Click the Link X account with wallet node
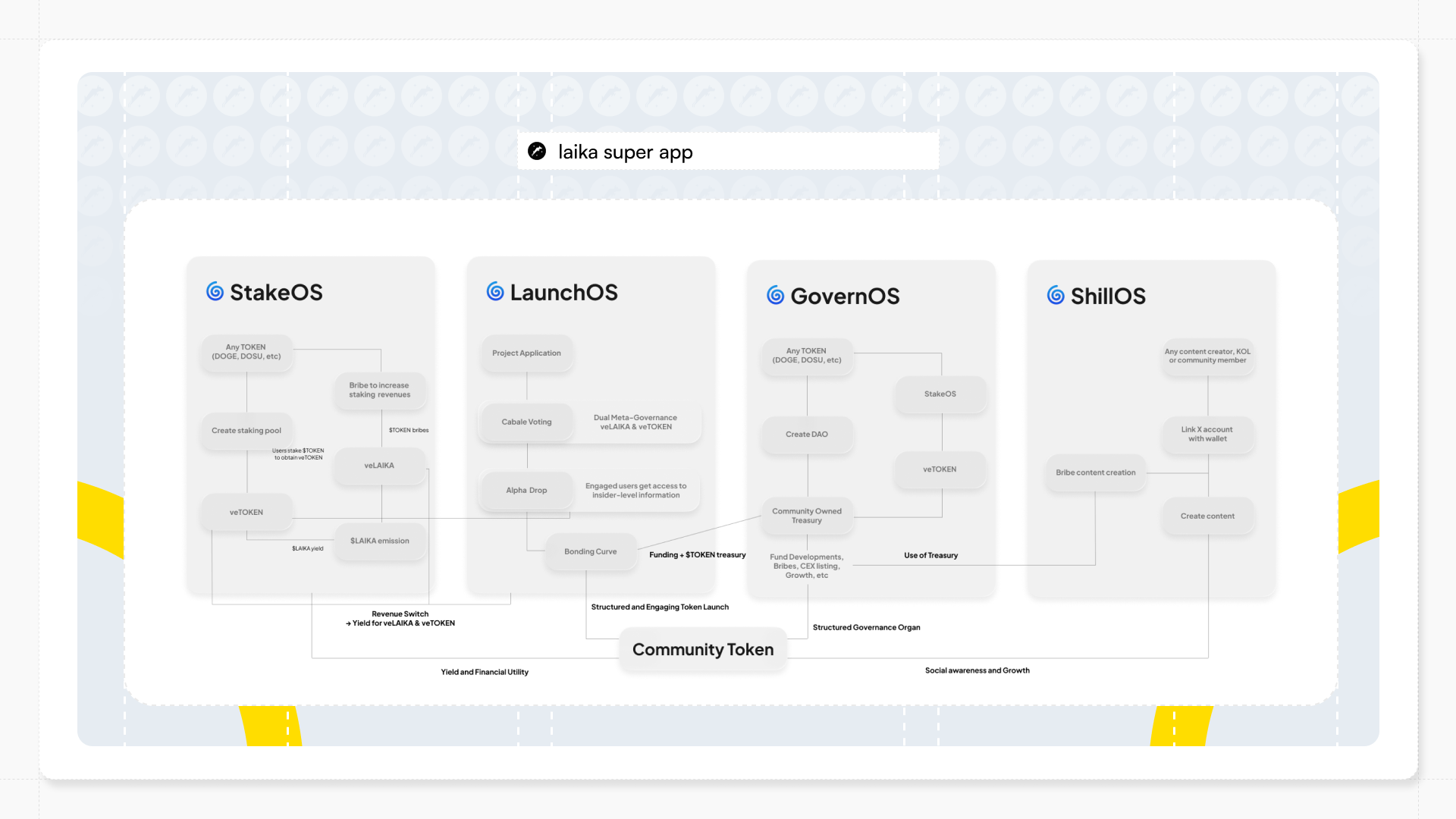1456x819 pixels. pyautogui.click(x=1207, y=435)
